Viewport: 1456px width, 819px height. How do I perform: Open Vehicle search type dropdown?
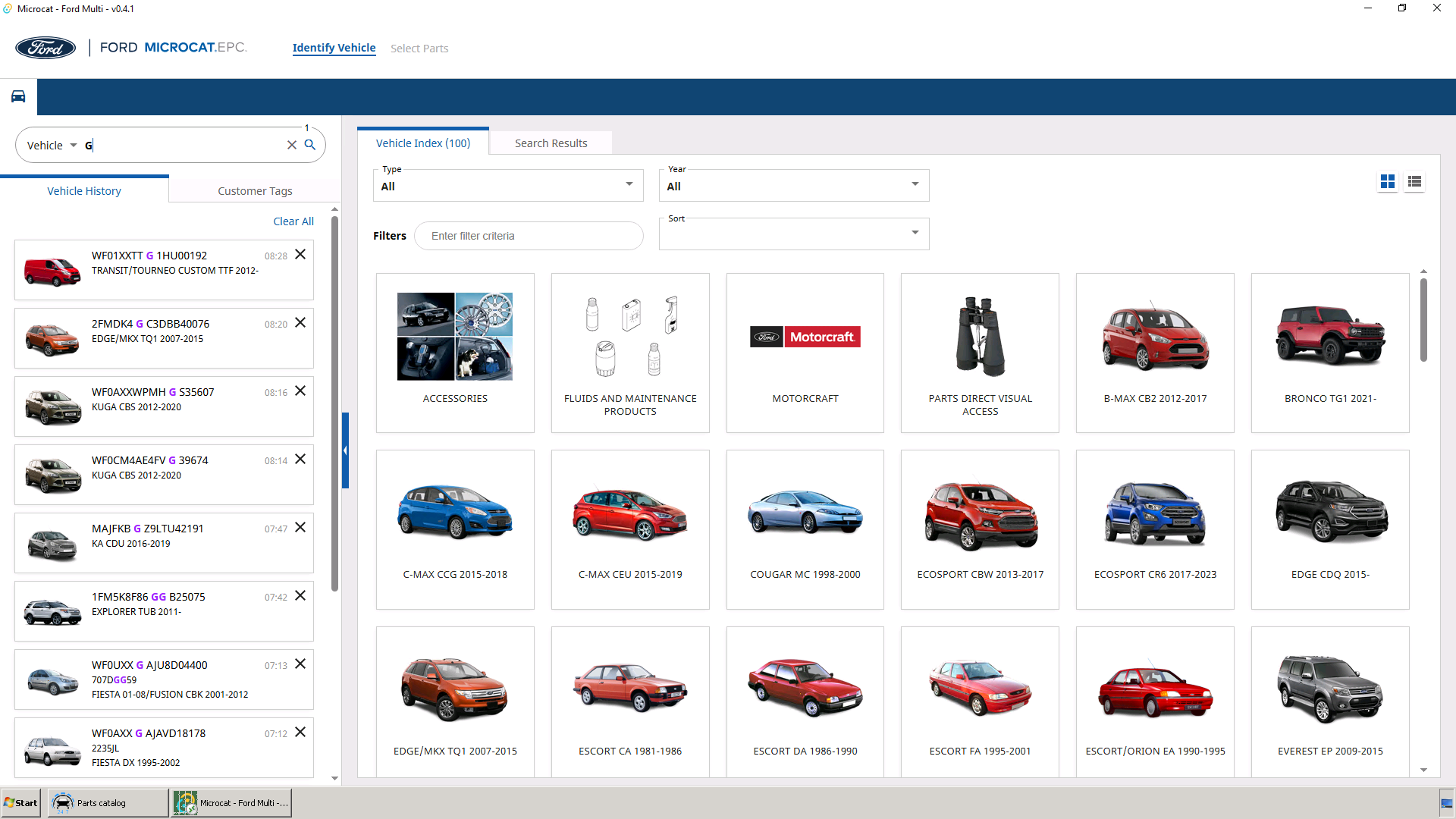tap(52, 146)
